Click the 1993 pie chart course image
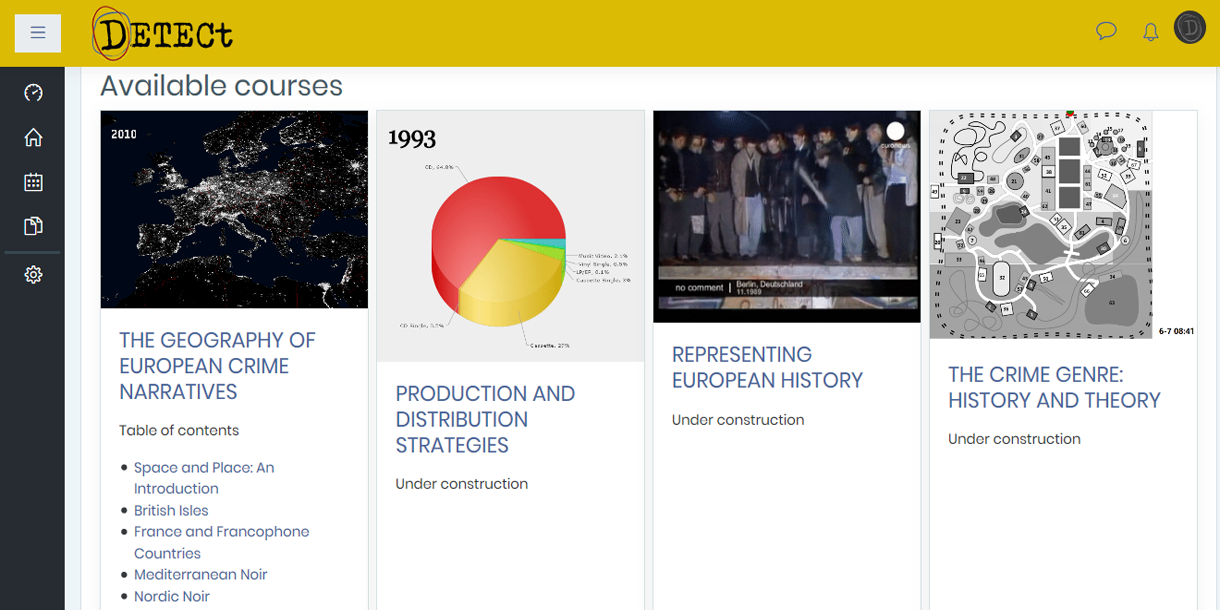 (x=510, y=236)
